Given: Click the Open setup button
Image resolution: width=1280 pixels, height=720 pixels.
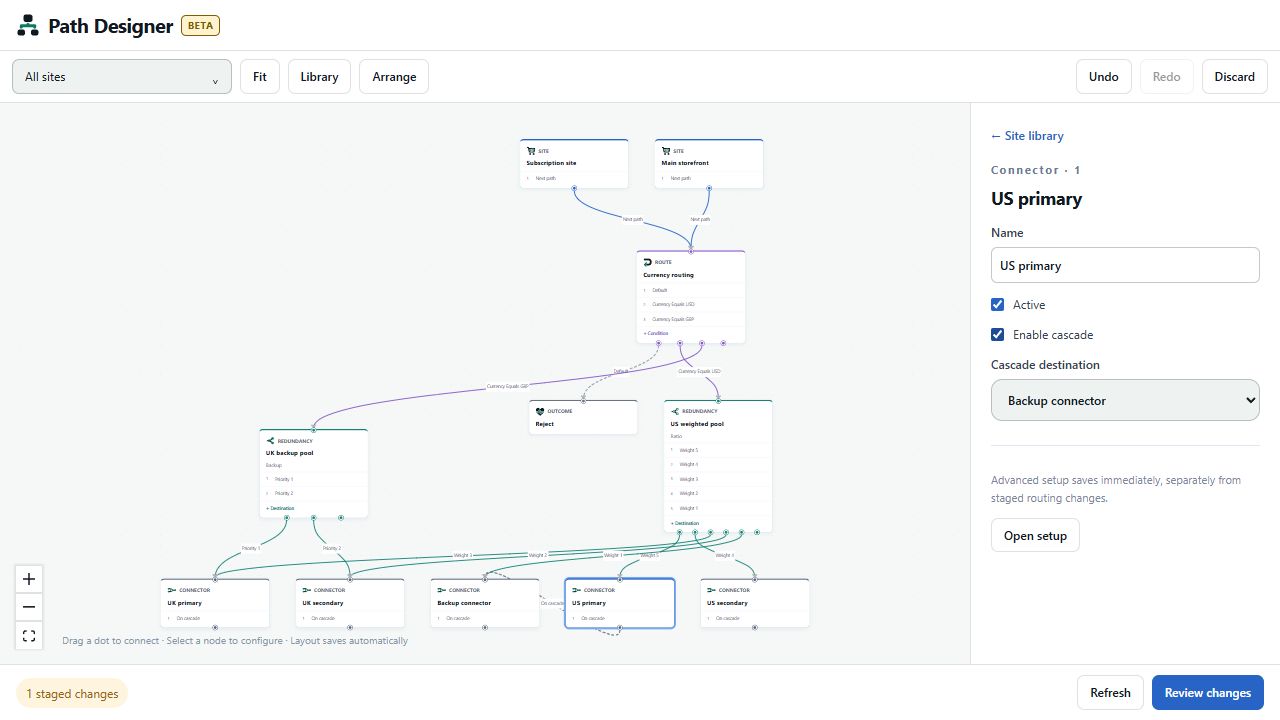Looking at the screenshot, I should coord(1035,536).
